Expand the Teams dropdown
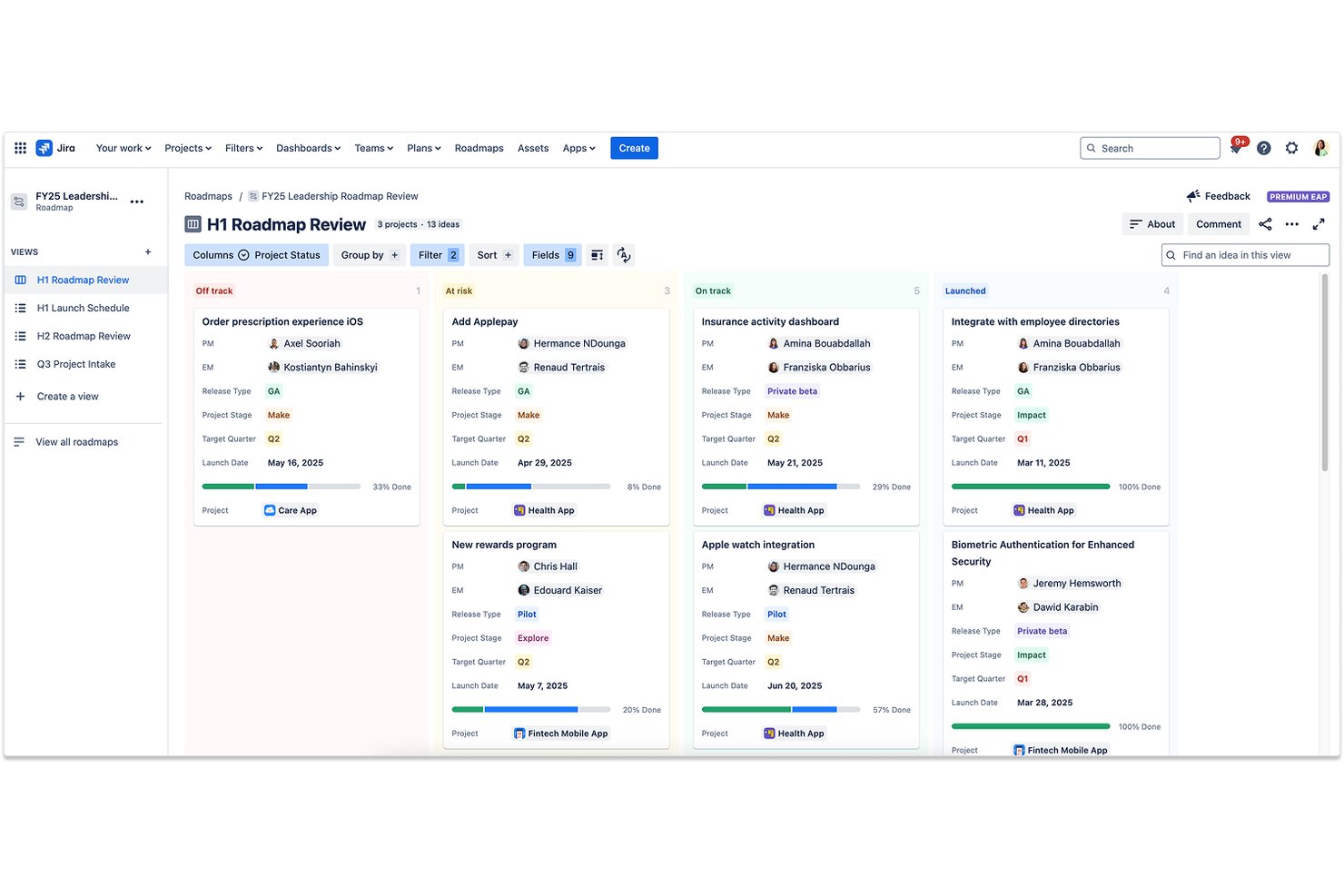 coord(373,148)
